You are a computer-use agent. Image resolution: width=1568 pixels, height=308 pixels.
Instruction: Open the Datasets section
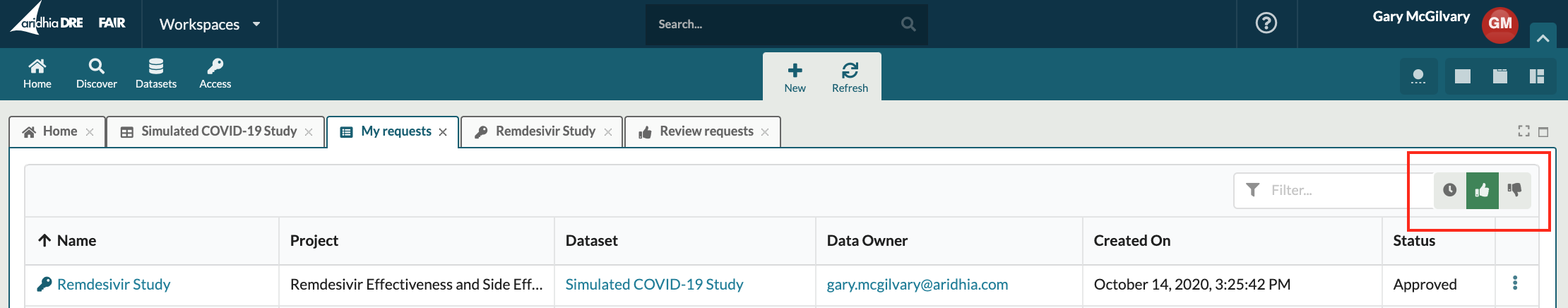pos(156,74)
